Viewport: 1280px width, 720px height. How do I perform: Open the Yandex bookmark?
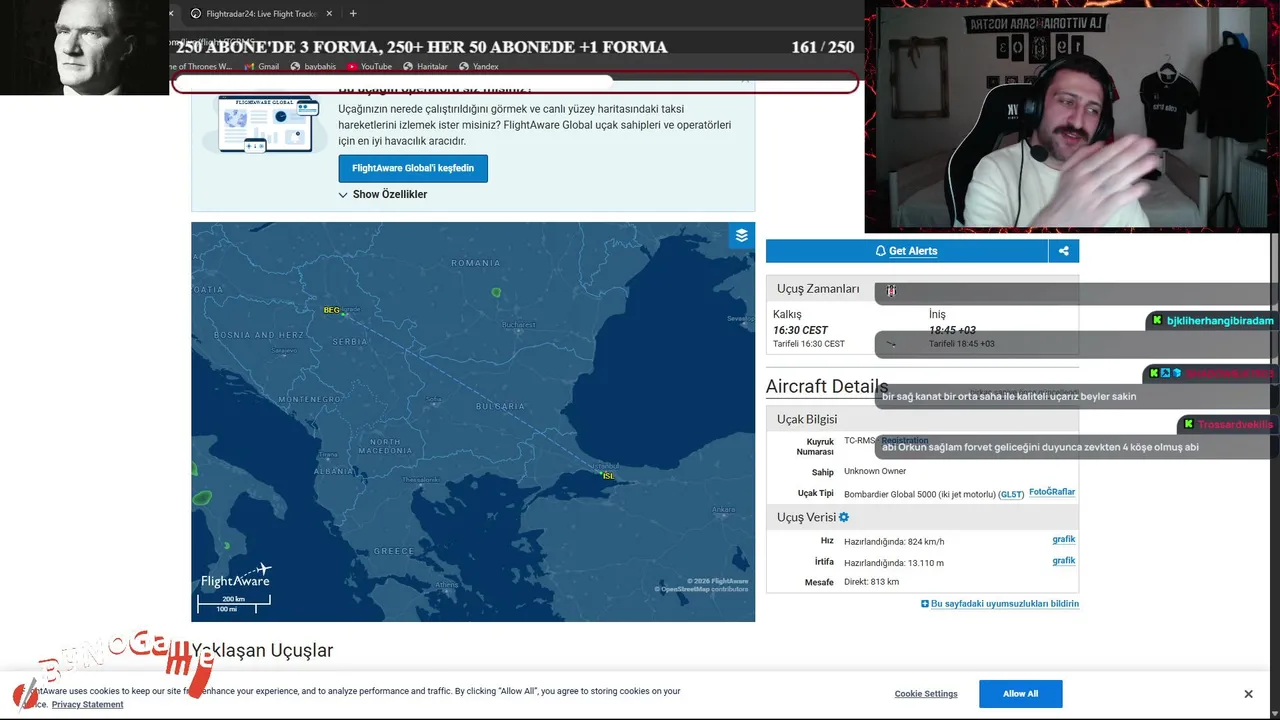[x=479, y=67]
